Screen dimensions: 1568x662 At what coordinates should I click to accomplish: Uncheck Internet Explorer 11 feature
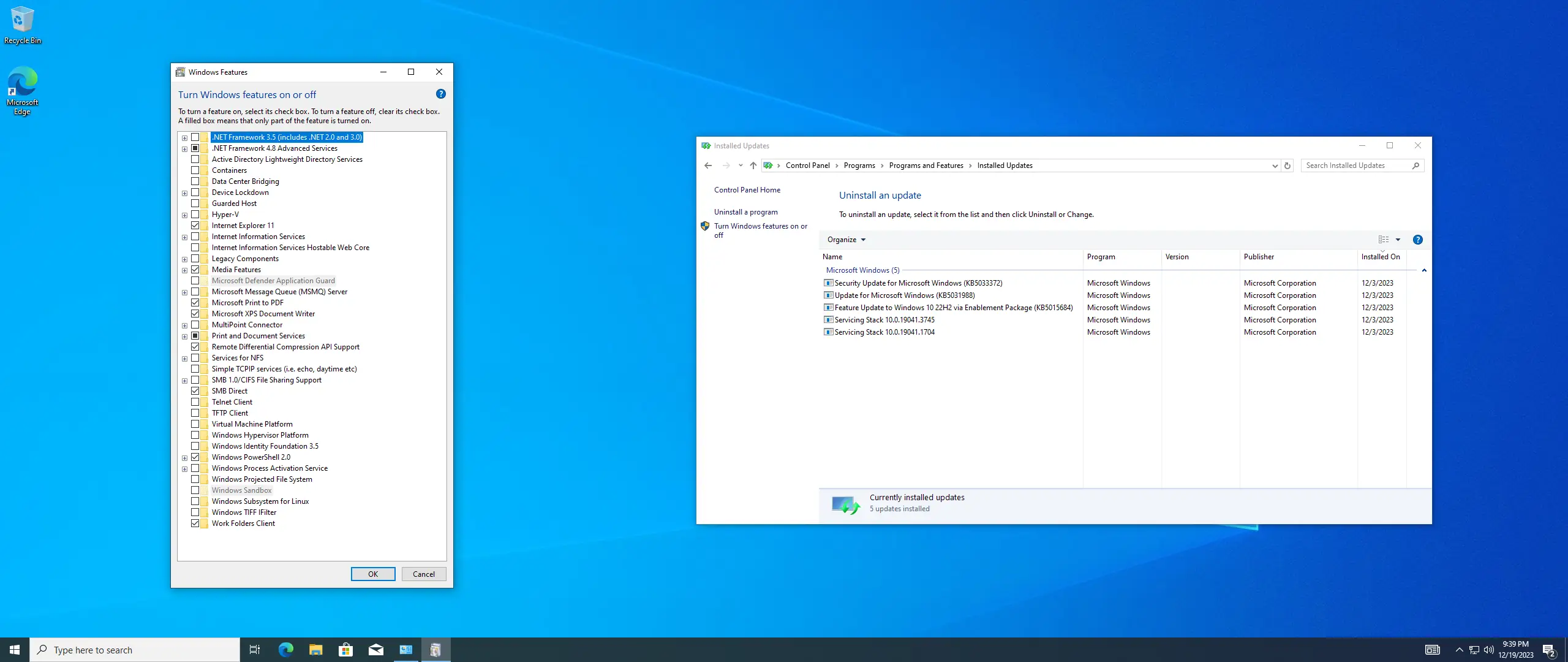click(195, 226)
